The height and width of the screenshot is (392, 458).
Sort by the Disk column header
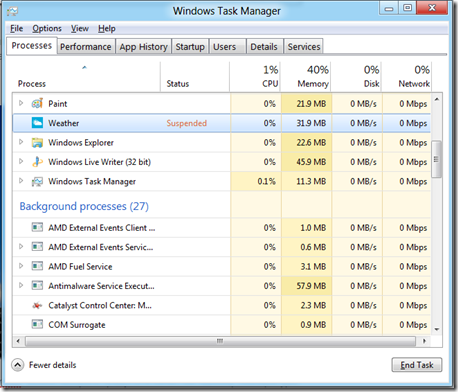point(357,77)
